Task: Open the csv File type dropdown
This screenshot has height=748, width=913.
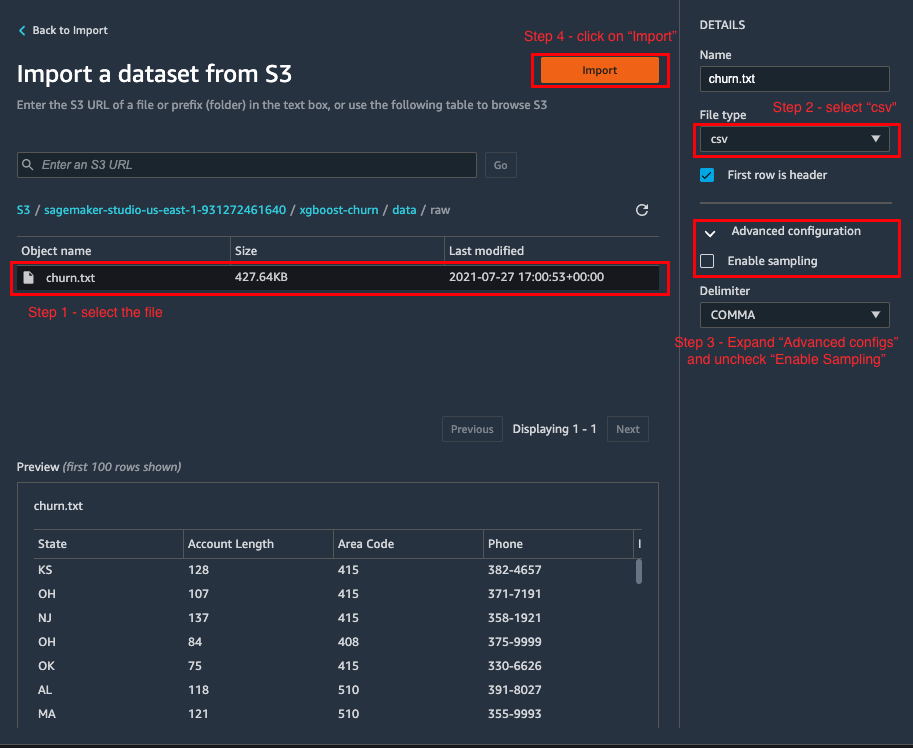Action: 794,139
